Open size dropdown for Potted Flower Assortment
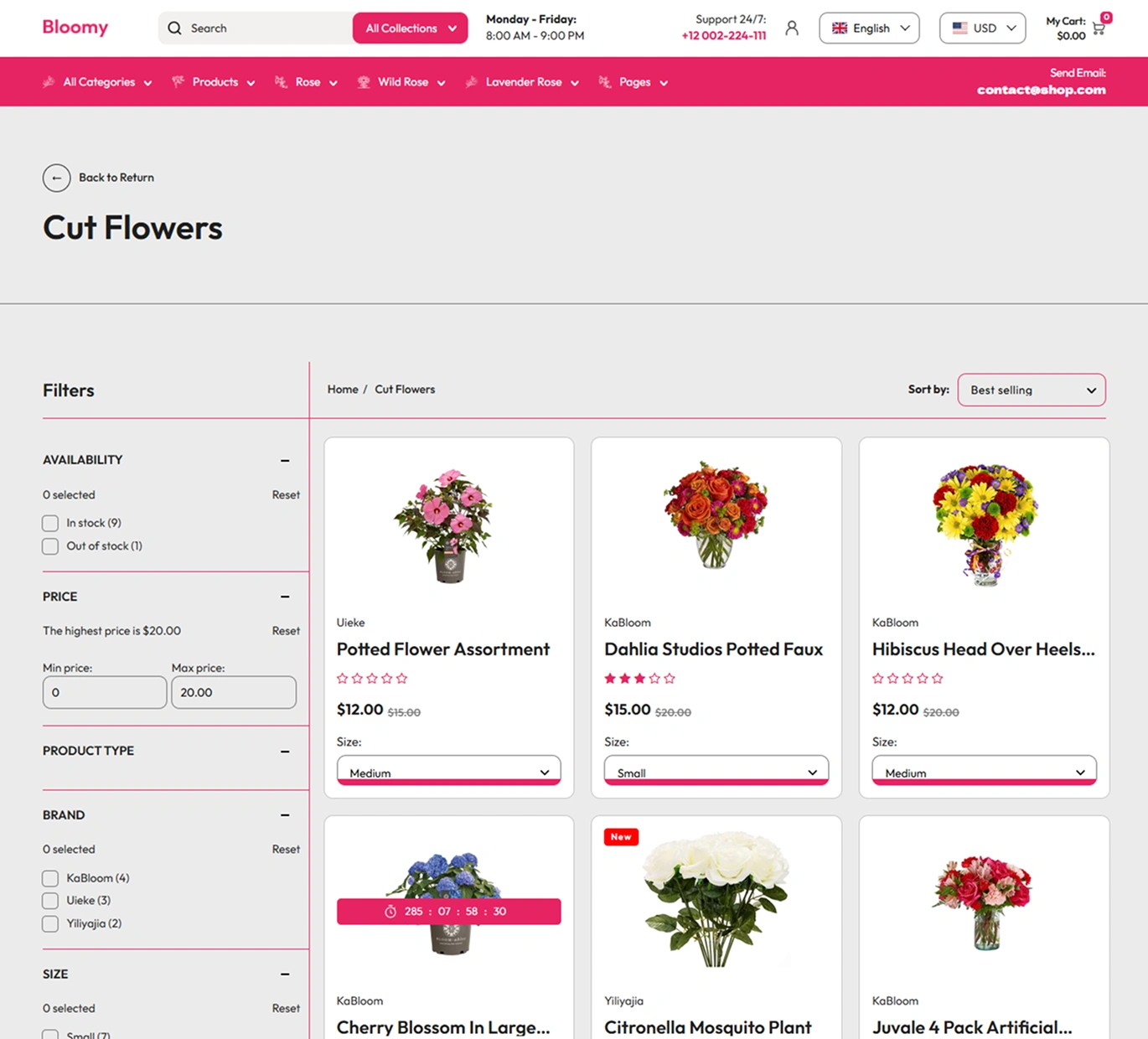Image resolution: width=1148 pixels, height=1039 pixels. [x=449, y=771]
